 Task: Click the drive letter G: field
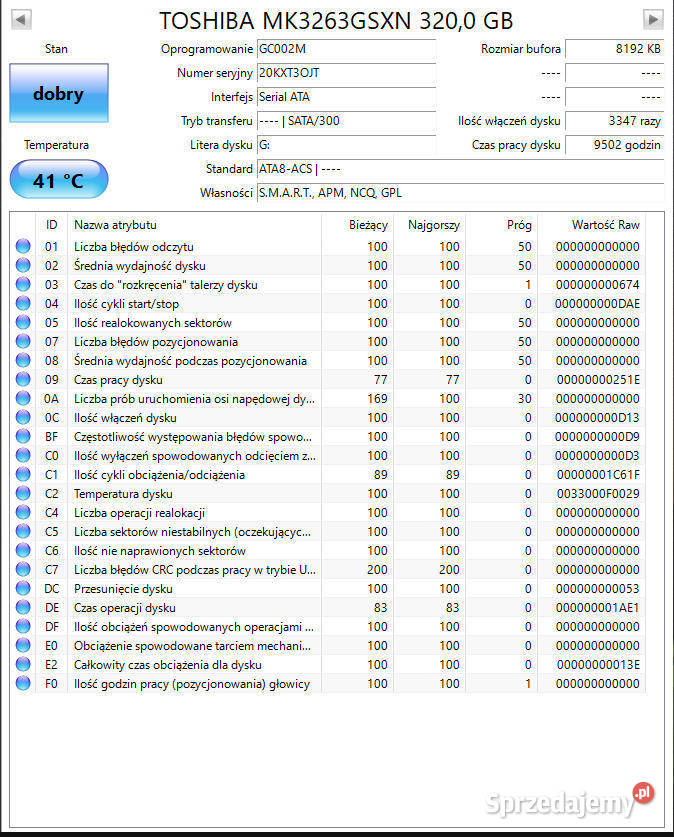click(346, 145)
